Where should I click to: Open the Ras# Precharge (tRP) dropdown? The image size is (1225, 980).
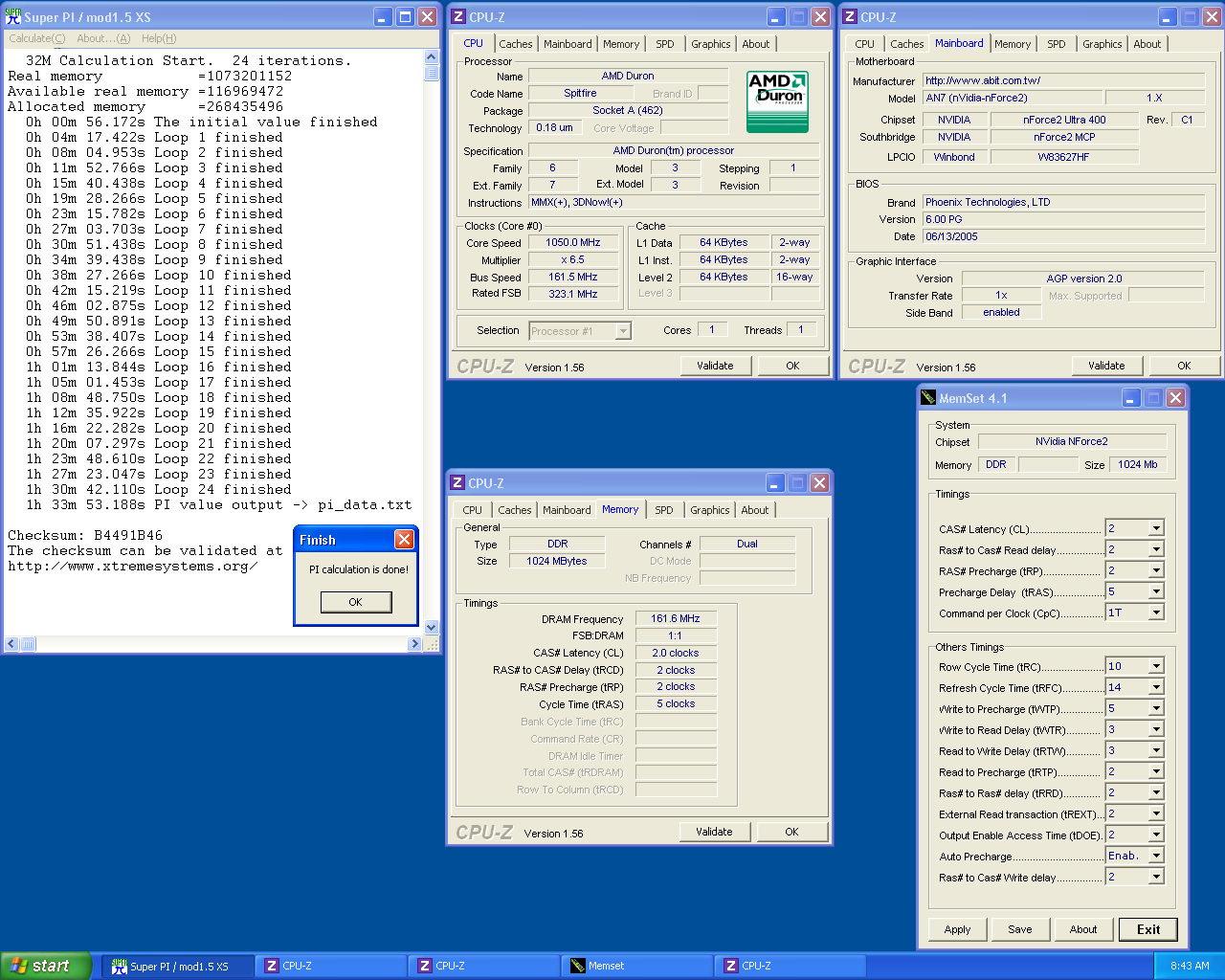[1156, 570]
